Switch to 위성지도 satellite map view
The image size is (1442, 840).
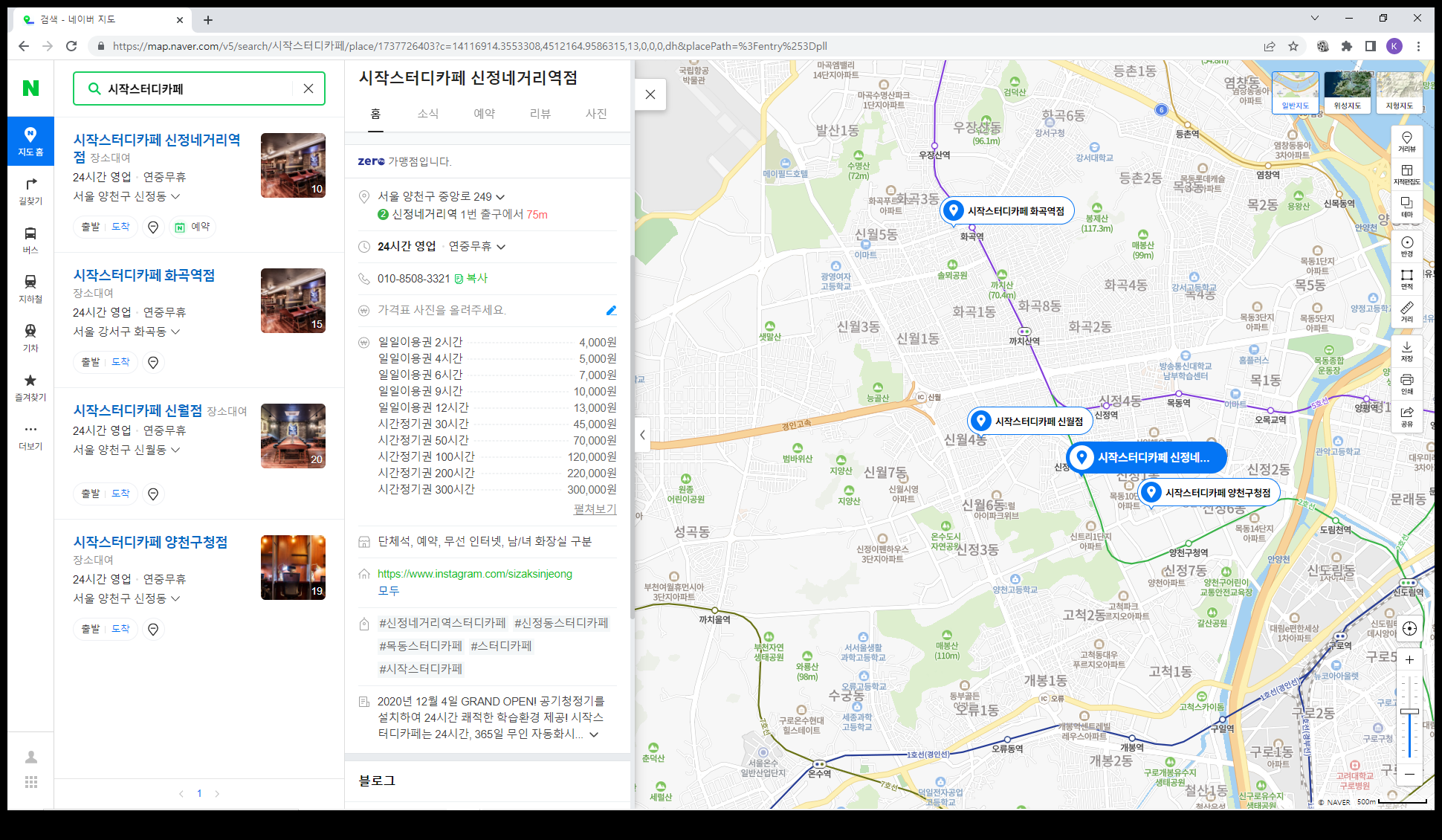tap(1347, 92)
